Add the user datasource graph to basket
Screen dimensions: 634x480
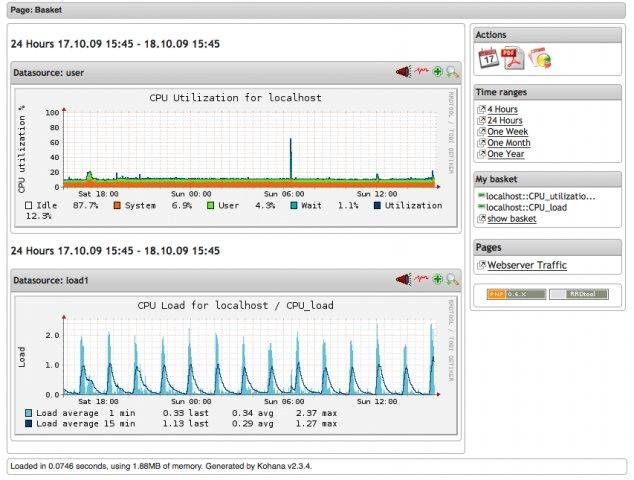(437, 72)
